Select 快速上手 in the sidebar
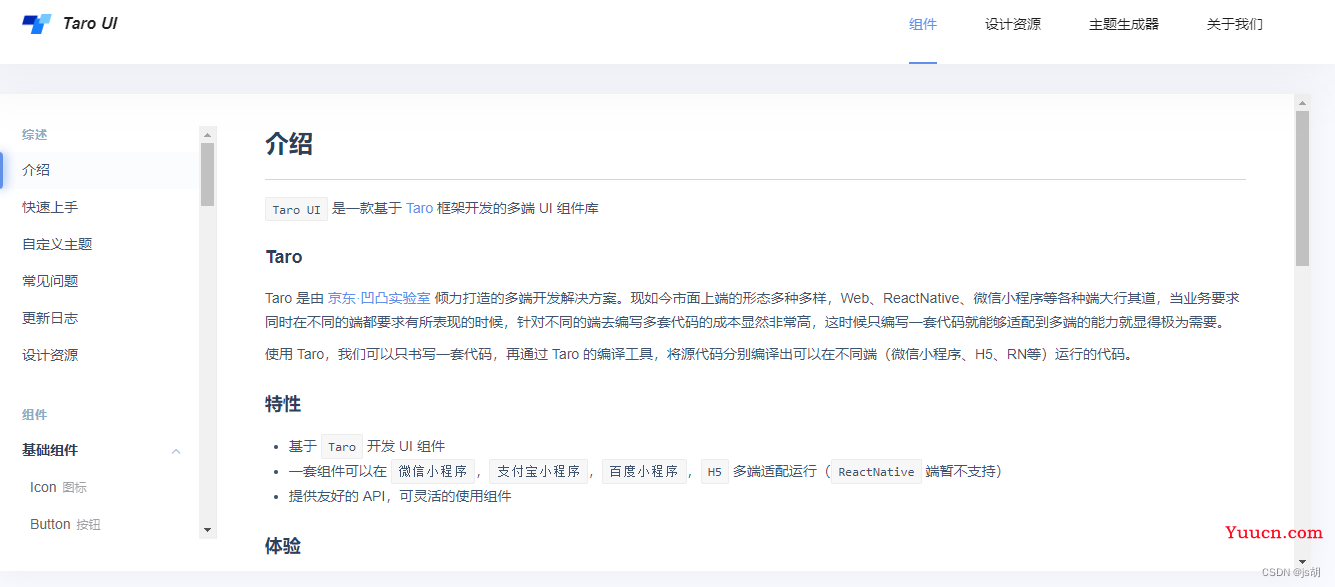 [x=50, y=207]
